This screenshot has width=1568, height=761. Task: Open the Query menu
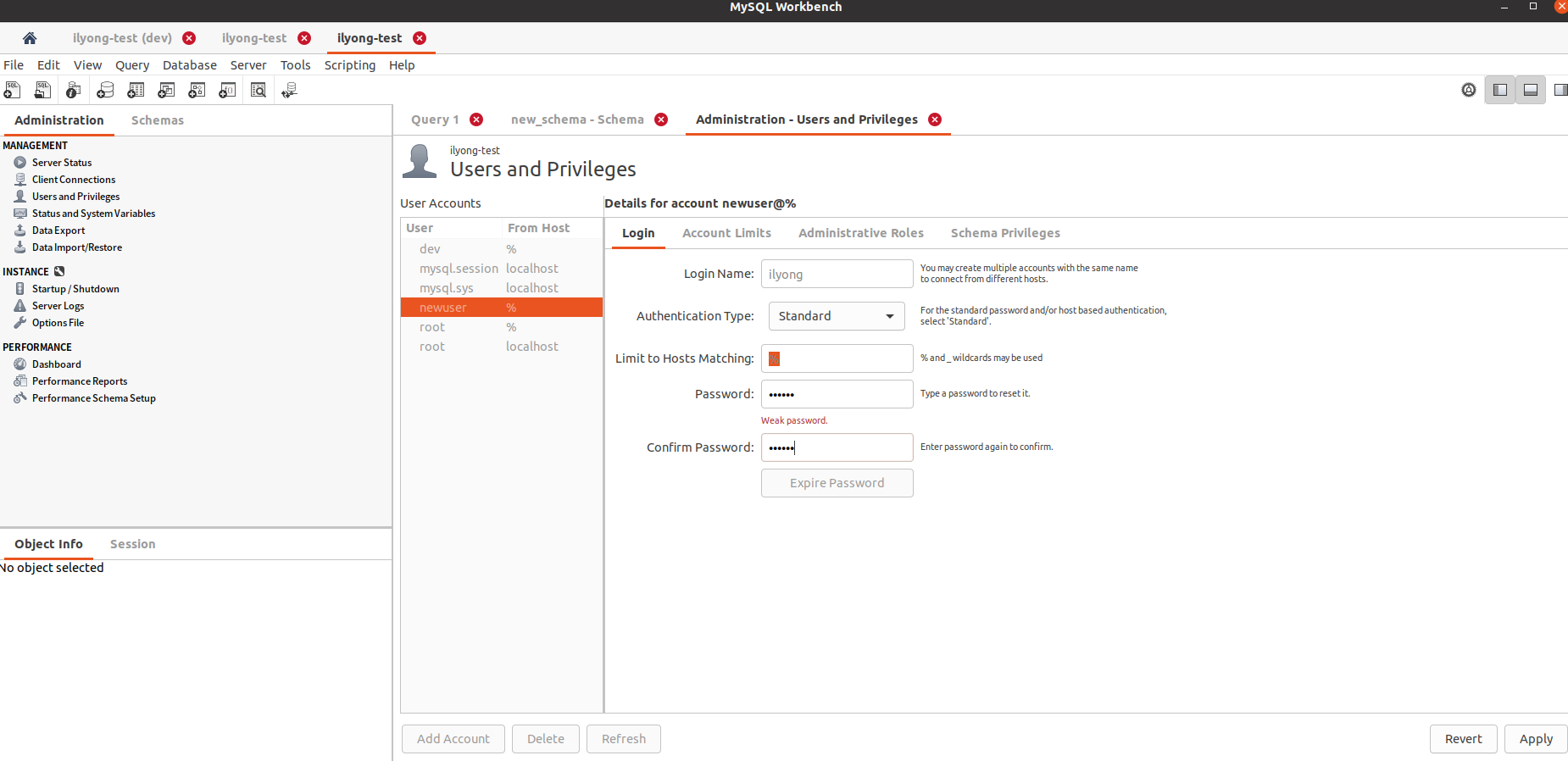[132, 65]
